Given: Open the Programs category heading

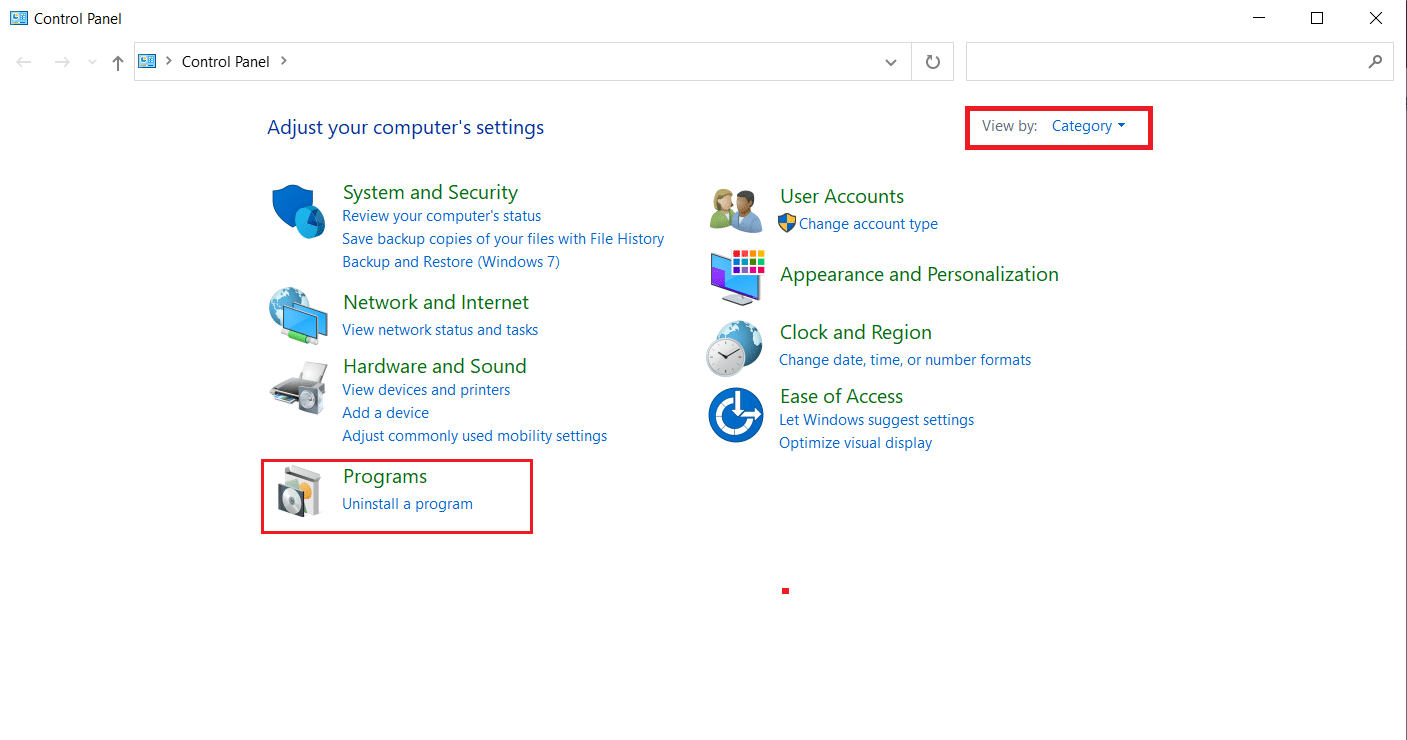Looking at the screenshot, I should 385,476.
